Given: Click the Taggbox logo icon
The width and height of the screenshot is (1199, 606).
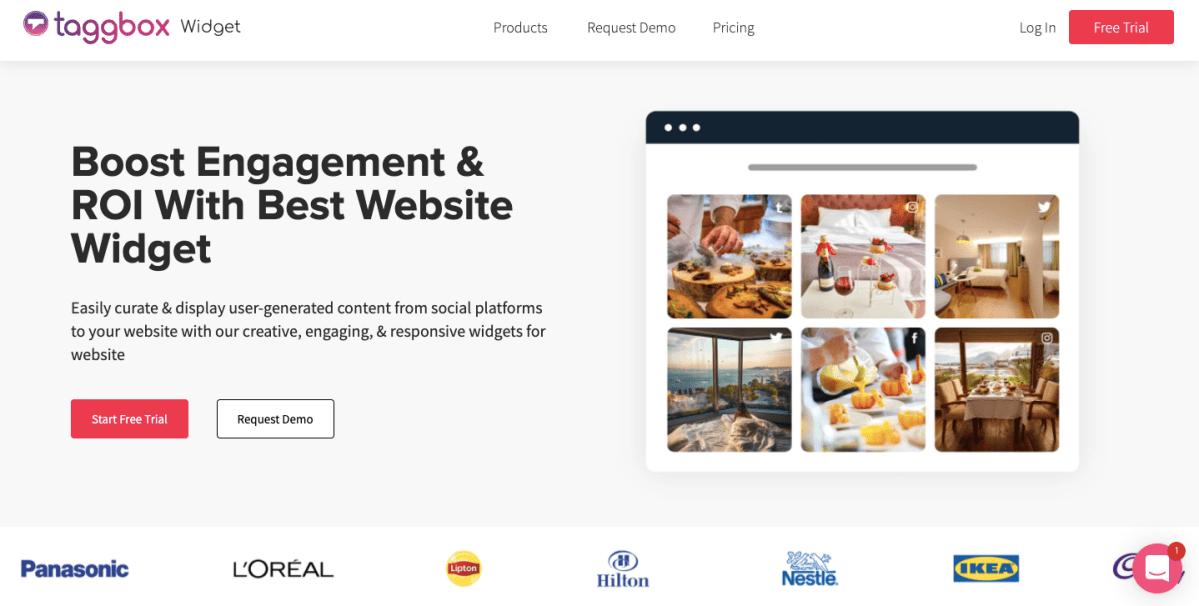Looking at the screenshot, I should (x=36, y=24).
